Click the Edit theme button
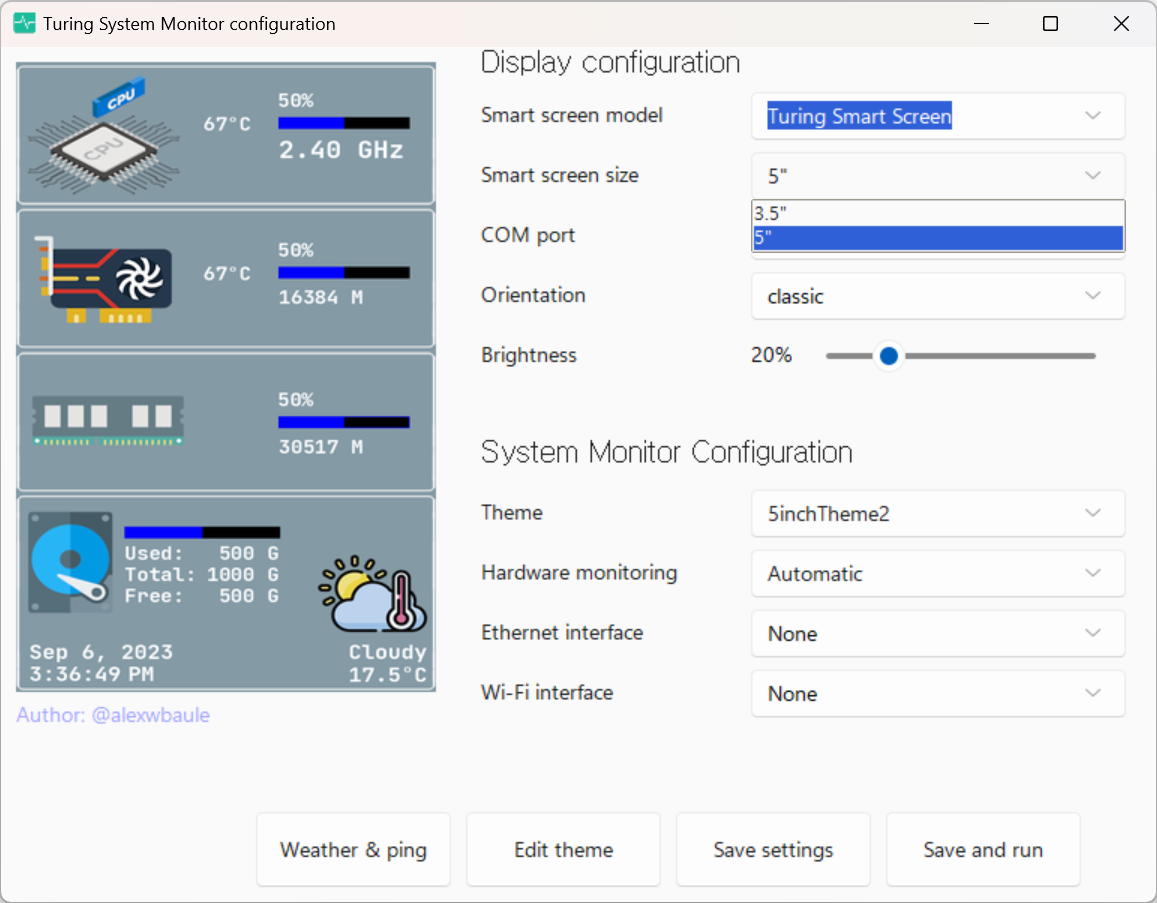The height and width of the screenshot is (903, 1157). point(563,849)
